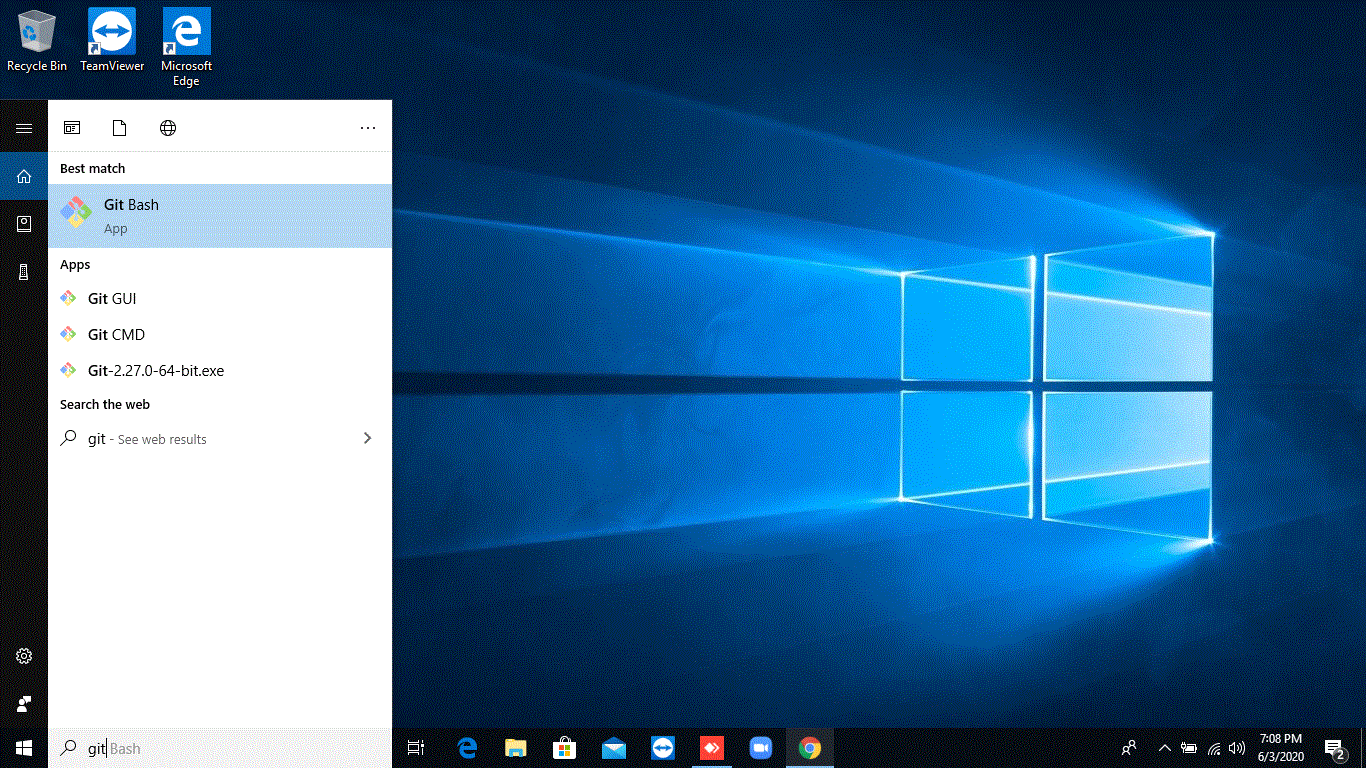Viewport: 1366px width, 768px height.
Task: Launch Microsoft Edge from the taskbar
Action: tap(467, 748)
